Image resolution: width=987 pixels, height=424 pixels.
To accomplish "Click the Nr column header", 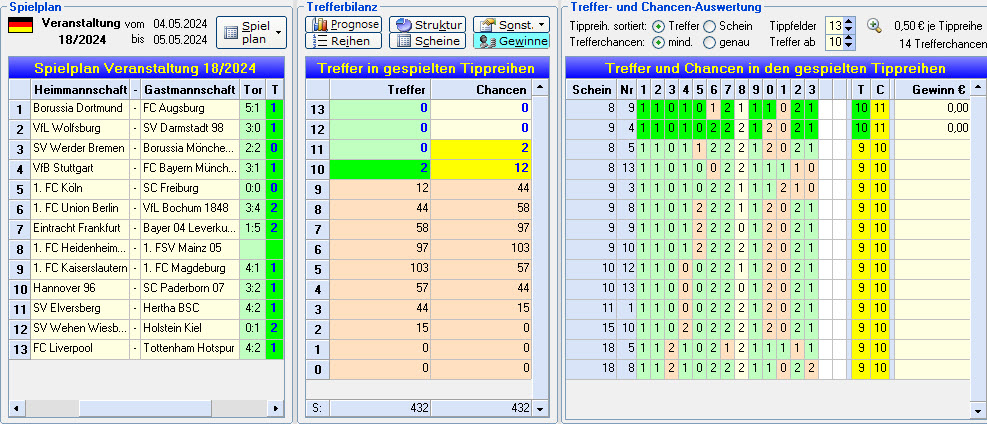I will coord(626,89).
